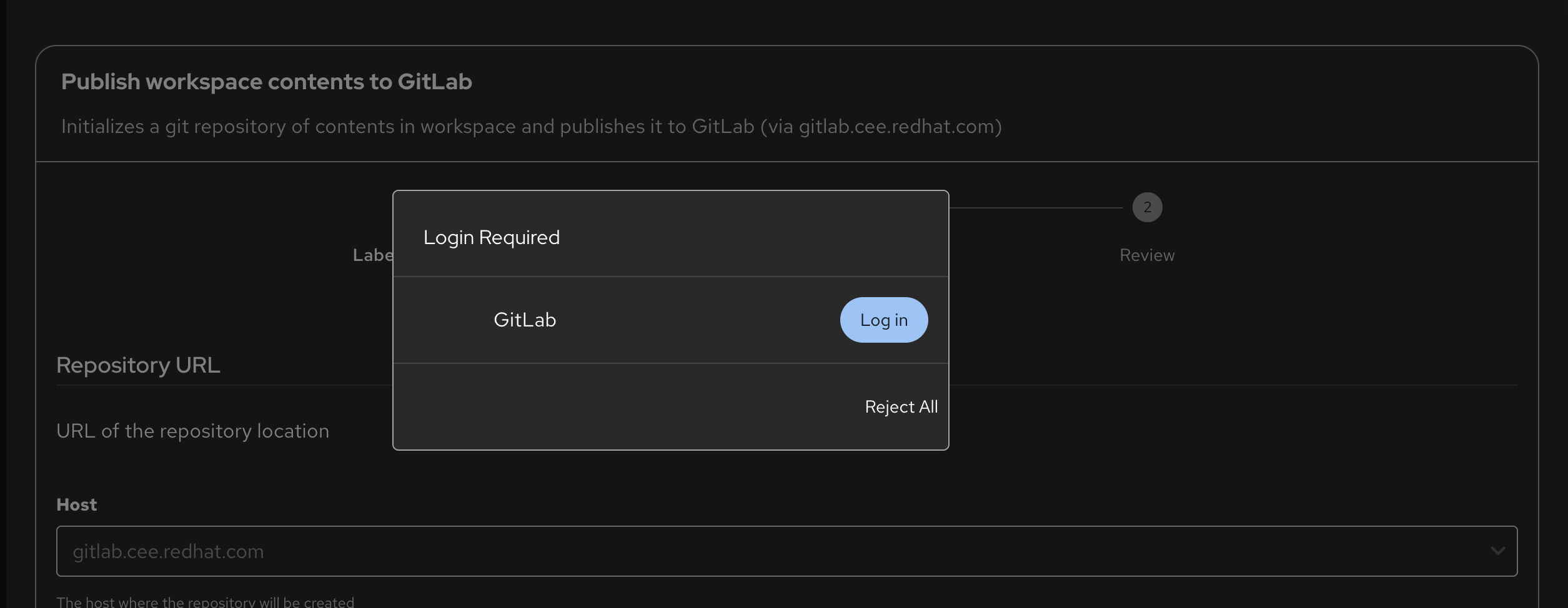Click the step 2 circle indicator
Image resolution: width=1568 pixels, height=608 pixels.
point(1147,207)
